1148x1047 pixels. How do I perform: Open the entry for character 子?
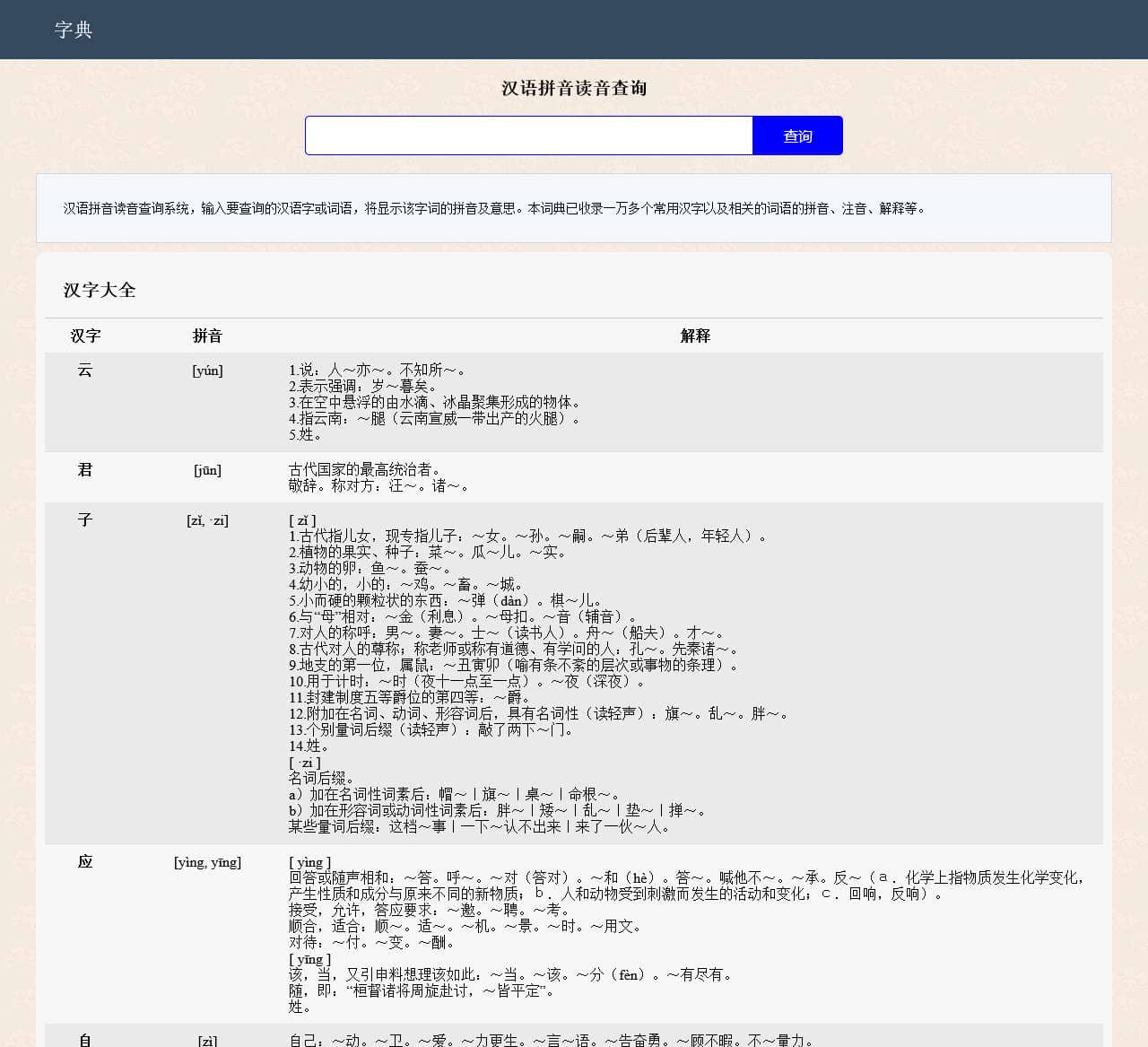(x=85, y=519)
